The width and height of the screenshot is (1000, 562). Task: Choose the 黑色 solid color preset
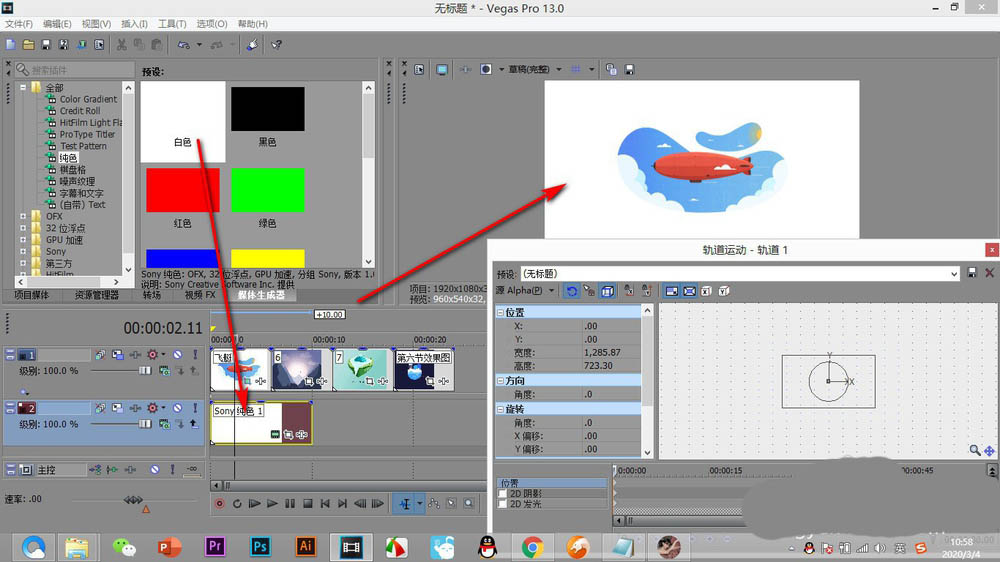268,117
